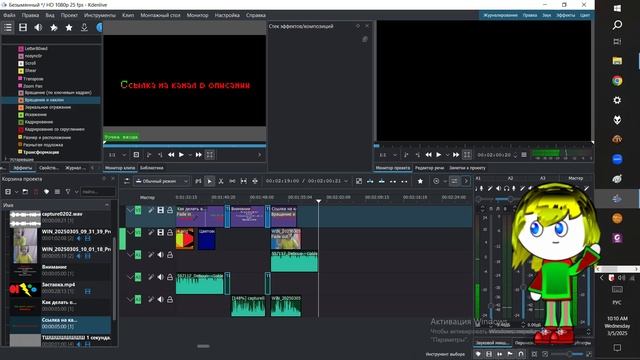640x360 pixels.
Task: Toggle hide video on track V2
Action: tap(160, 210)
